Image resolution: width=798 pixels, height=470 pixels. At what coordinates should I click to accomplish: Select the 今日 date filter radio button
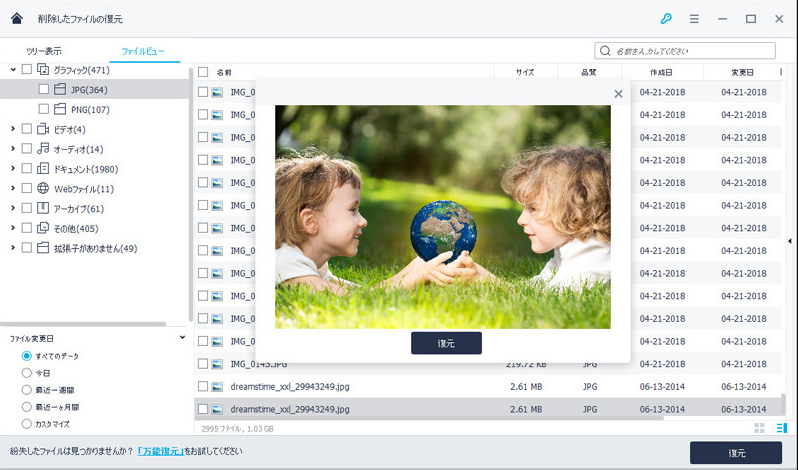click(x=27, y=372)
